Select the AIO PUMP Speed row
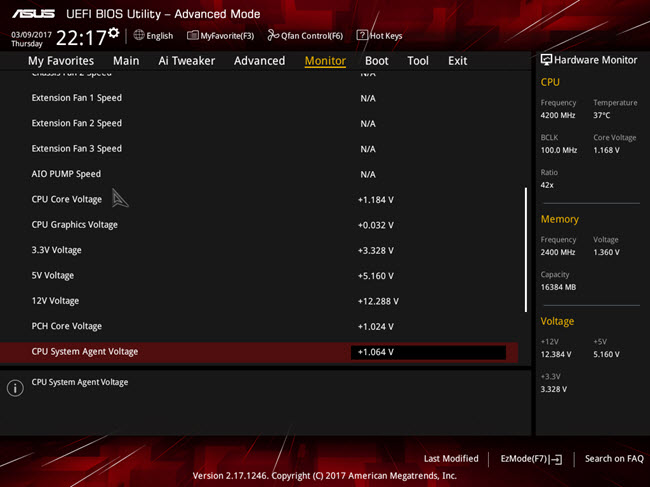Screen dimensions: 650x487 click(x=259, y=174)
